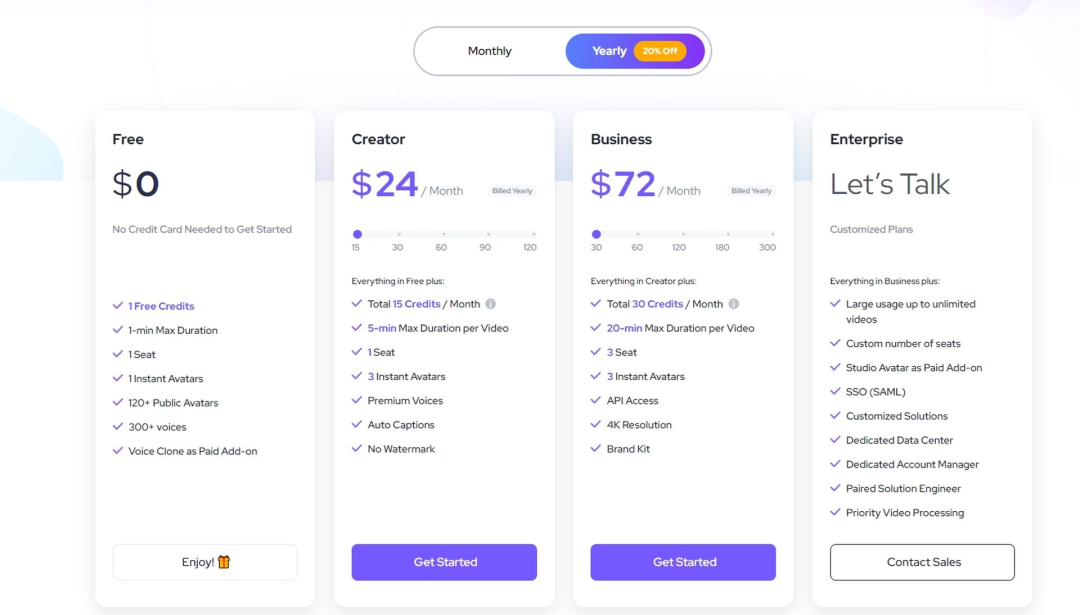The image size is (1080, 615).
Task: Click the 20% Off badge
Action: pyautogui.click(x=660, y=51)
